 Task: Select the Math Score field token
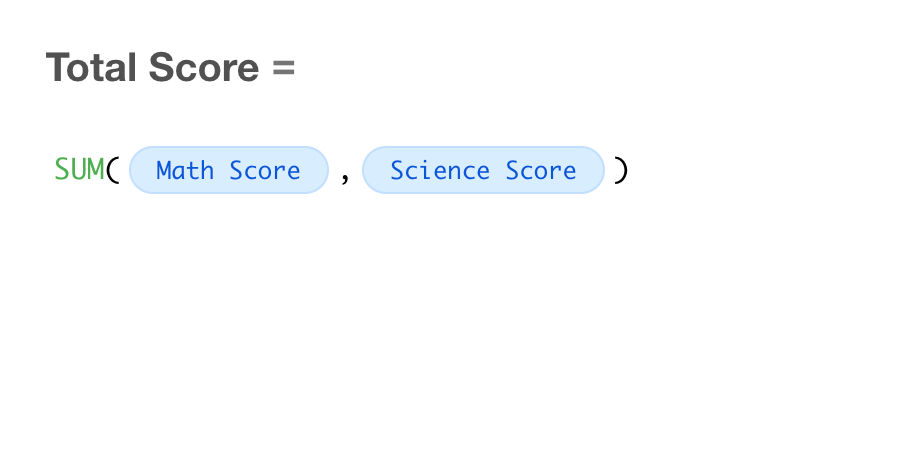click(x=228, y=170)
